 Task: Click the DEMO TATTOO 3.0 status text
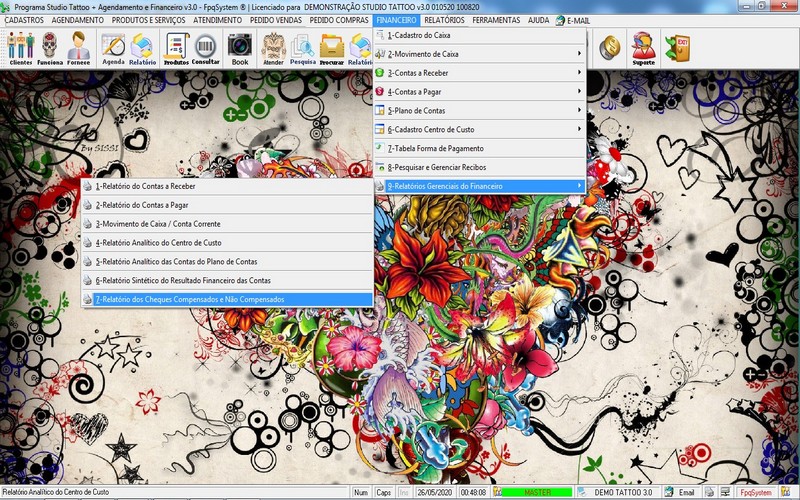pyautogui.click(x=623, y=492)
